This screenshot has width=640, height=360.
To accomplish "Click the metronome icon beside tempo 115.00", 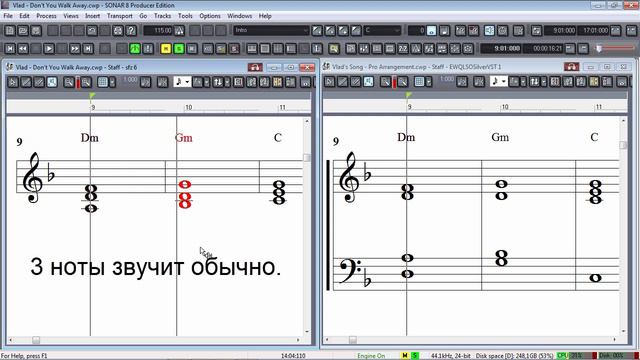I will point(179,31).
